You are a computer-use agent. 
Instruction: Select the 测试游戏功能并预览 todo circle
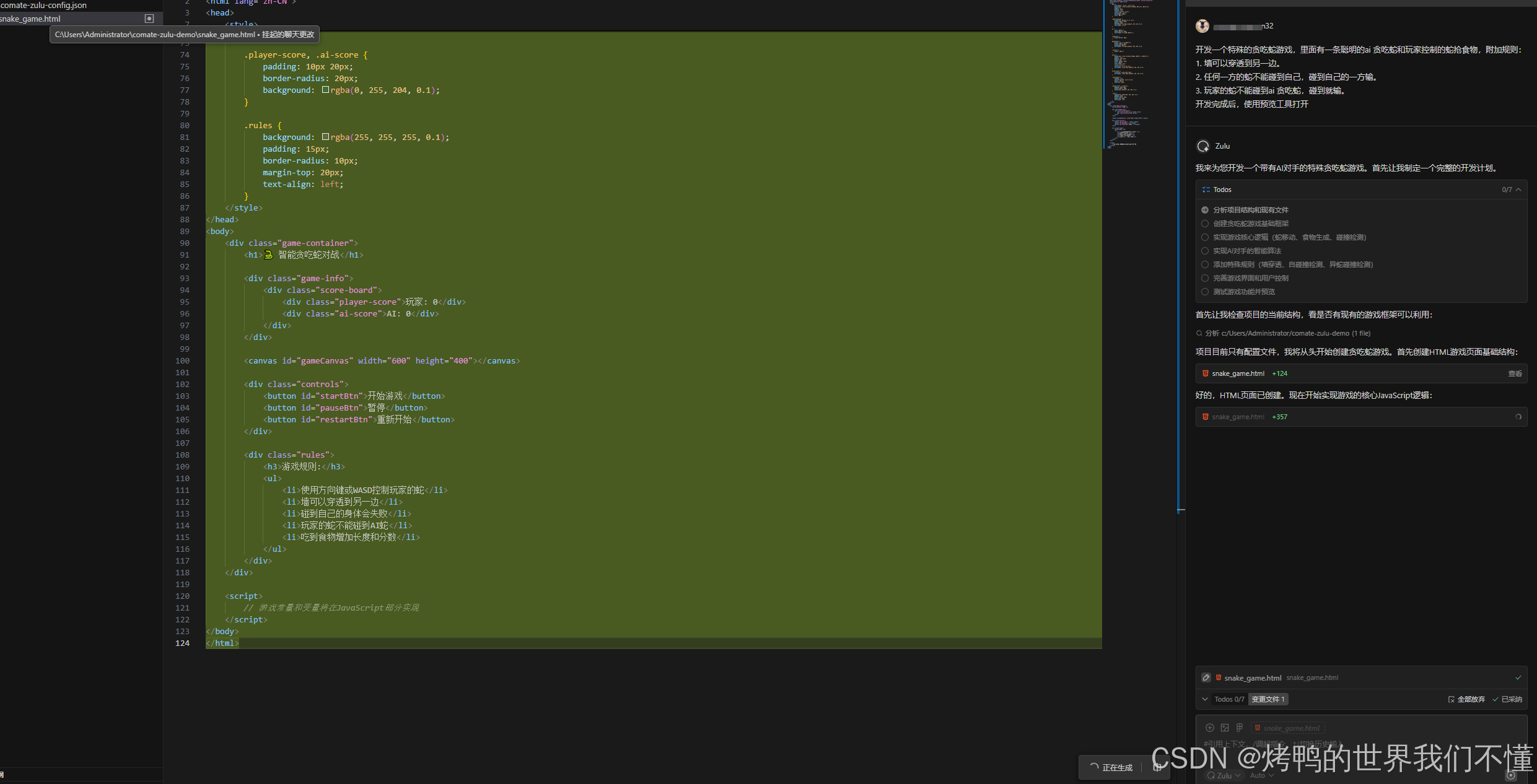(x=1205, y=292)
